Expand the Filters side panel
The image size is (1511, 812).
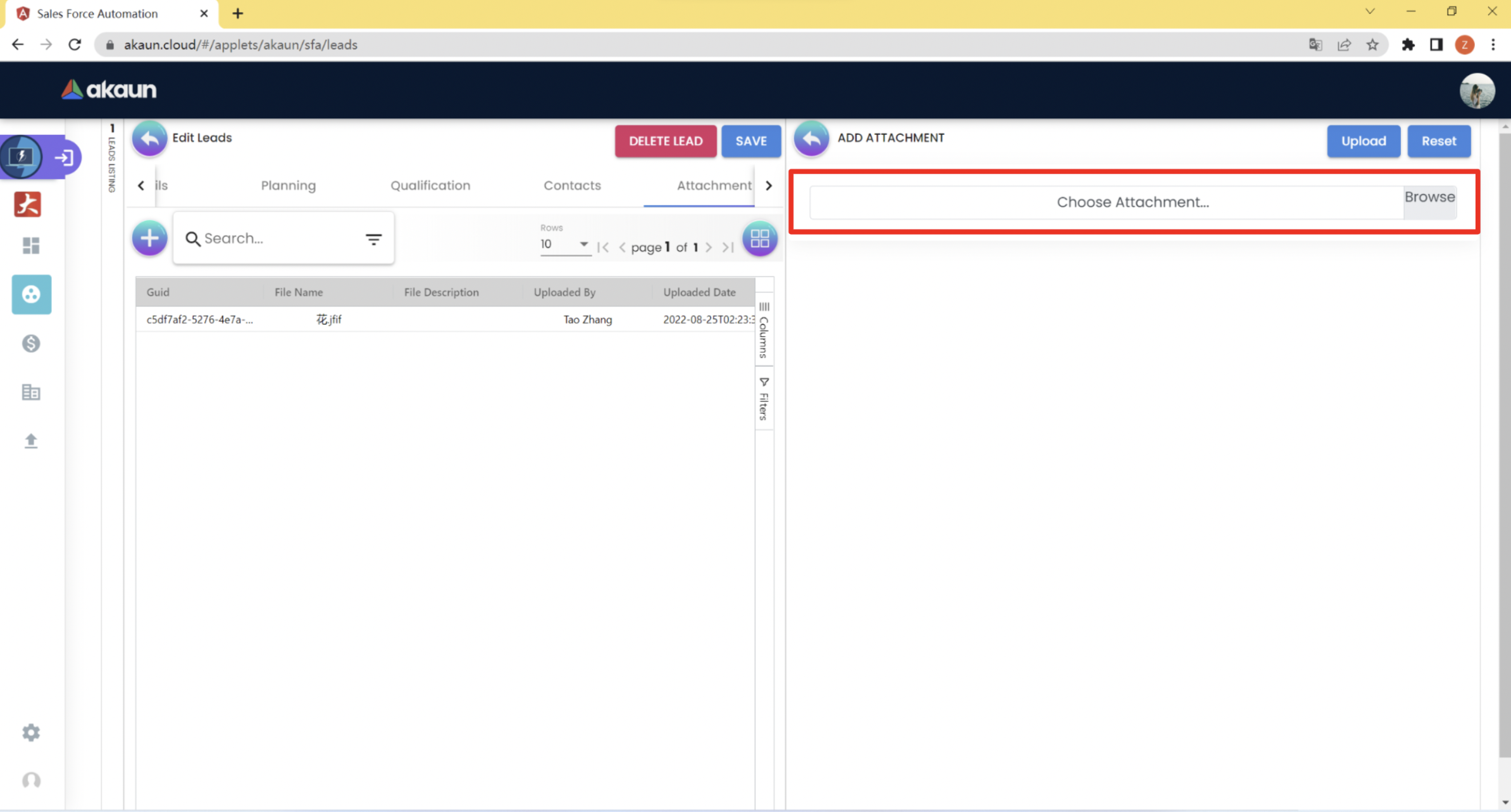click(764, 398)
